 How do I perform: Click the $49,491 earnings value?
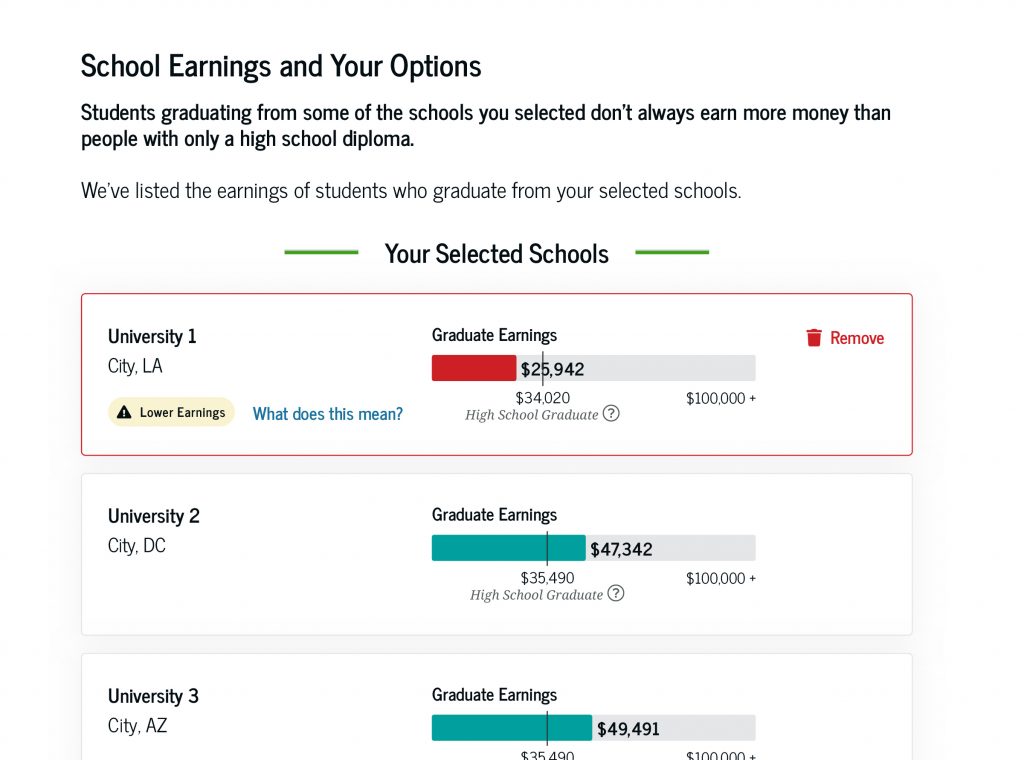(628, 729)
